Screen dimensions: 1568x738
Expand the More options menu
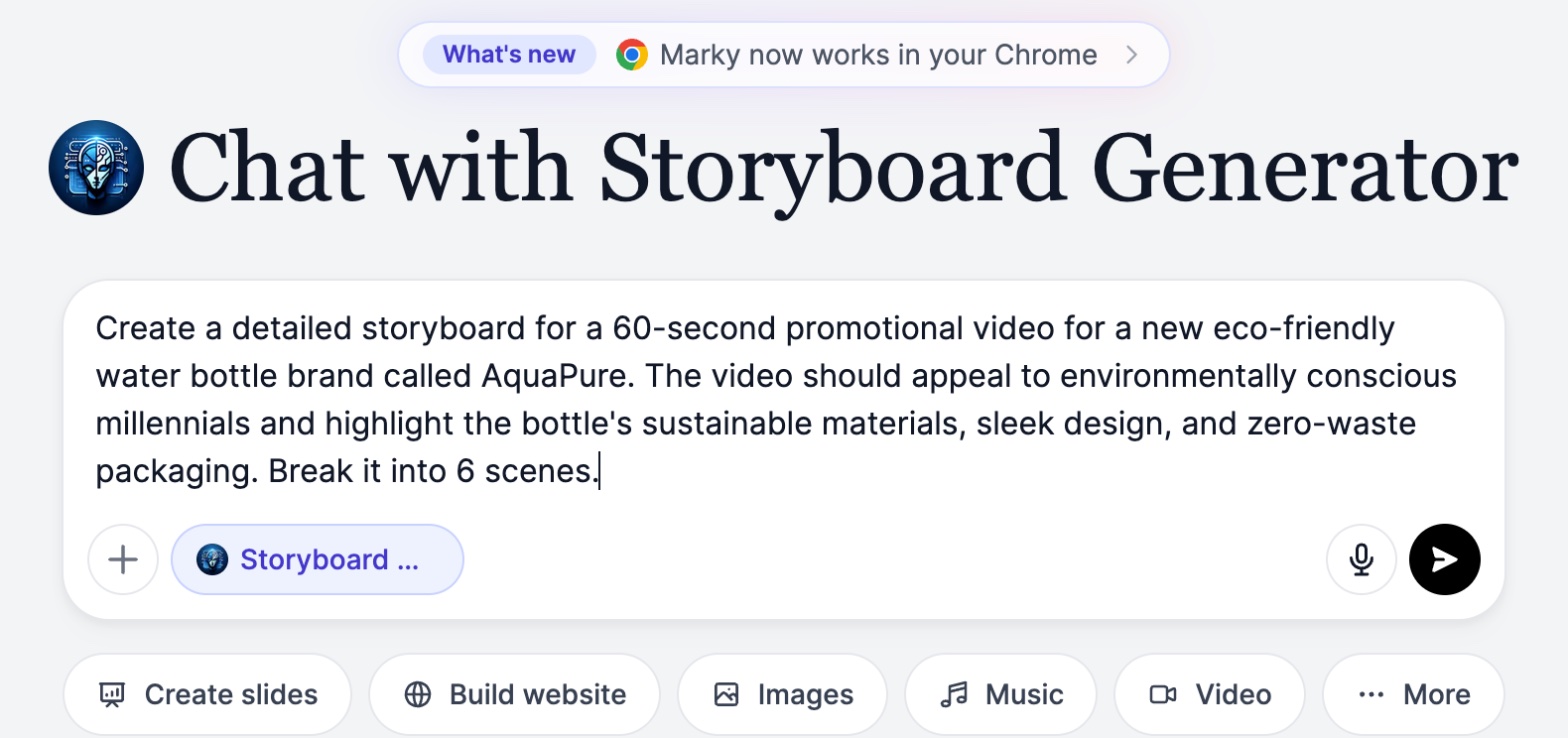[1413, 694]
